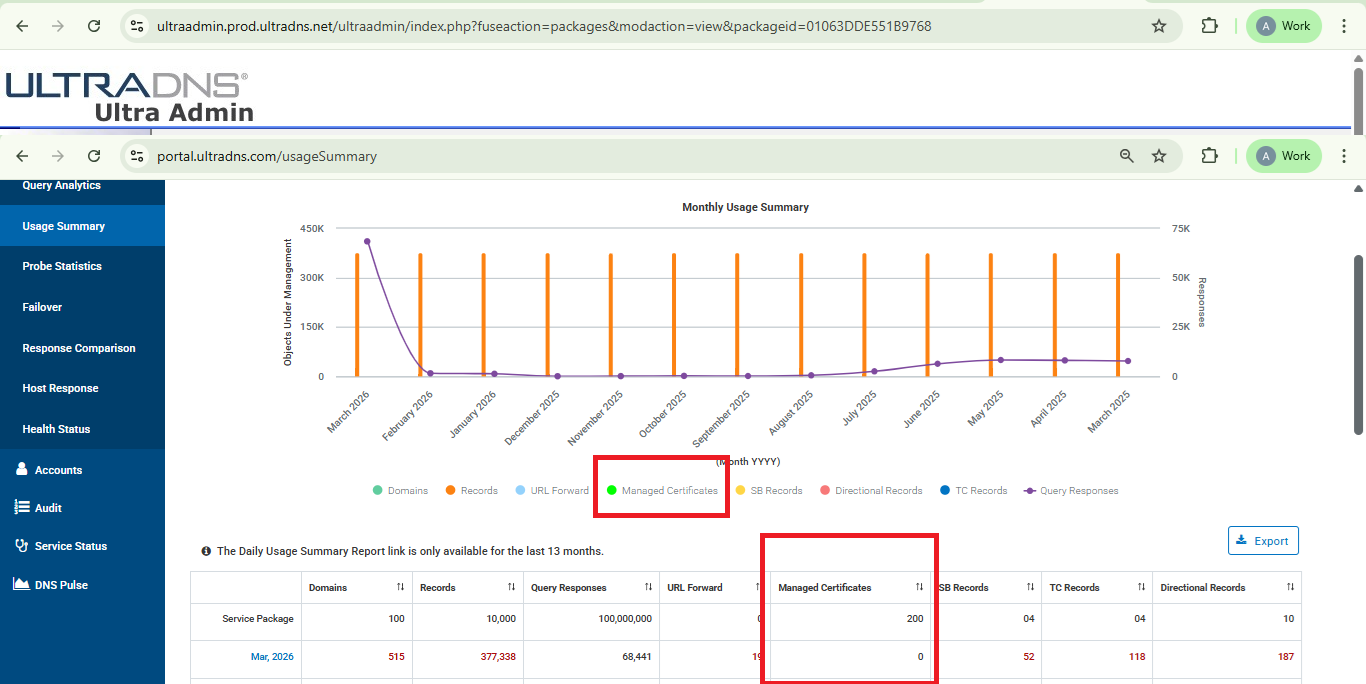Go back in the Ultra Admin browser window
The width and height of the screenshot is (1366, 684).
click(22, 26)
